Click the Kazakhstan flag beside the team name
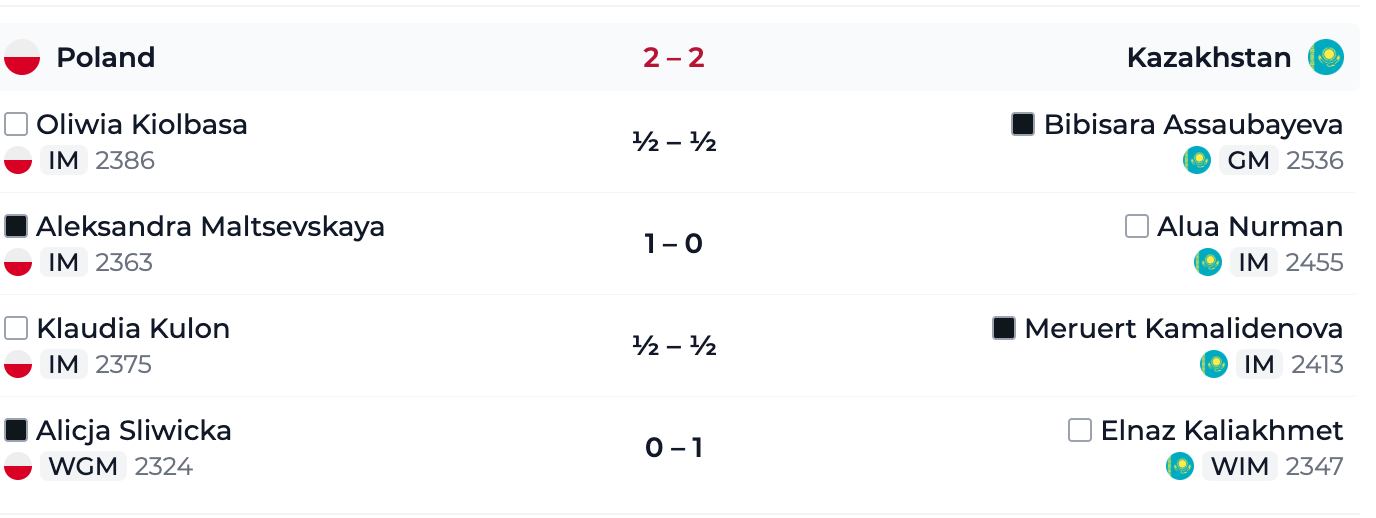Screen dimensions: 1376x518 1326,57
